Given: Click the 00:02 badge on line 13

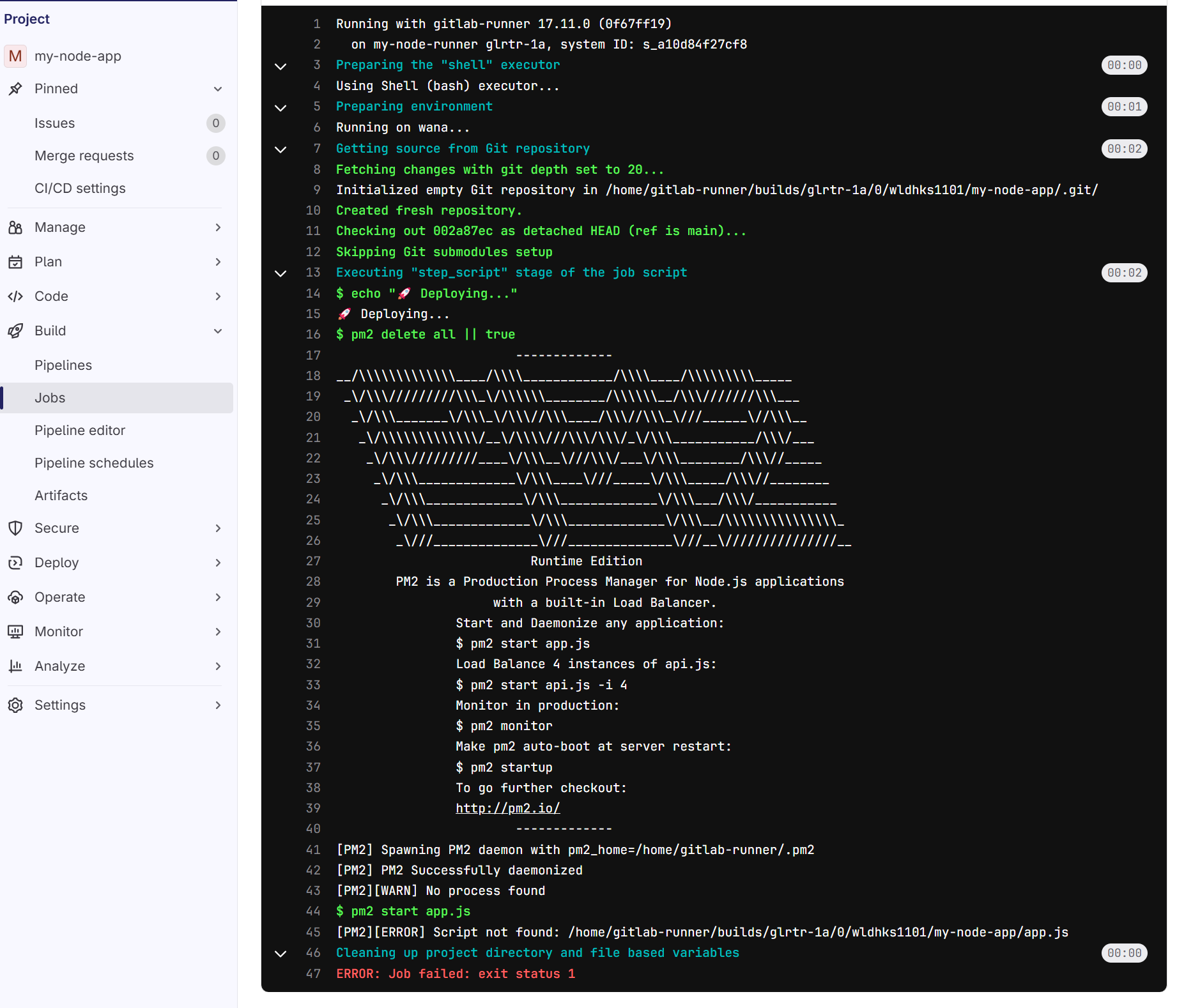Looking at the screenshot, I should [x=1125, y=273].
